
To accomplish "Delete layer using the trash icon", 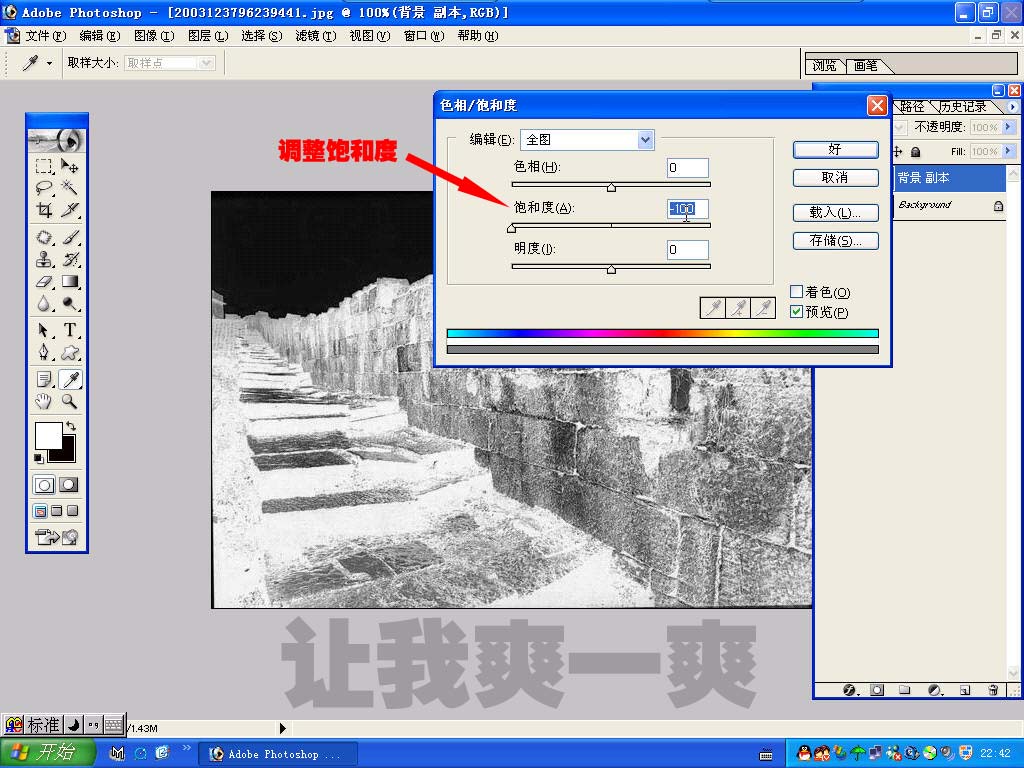I will click(x=993, y=690).
